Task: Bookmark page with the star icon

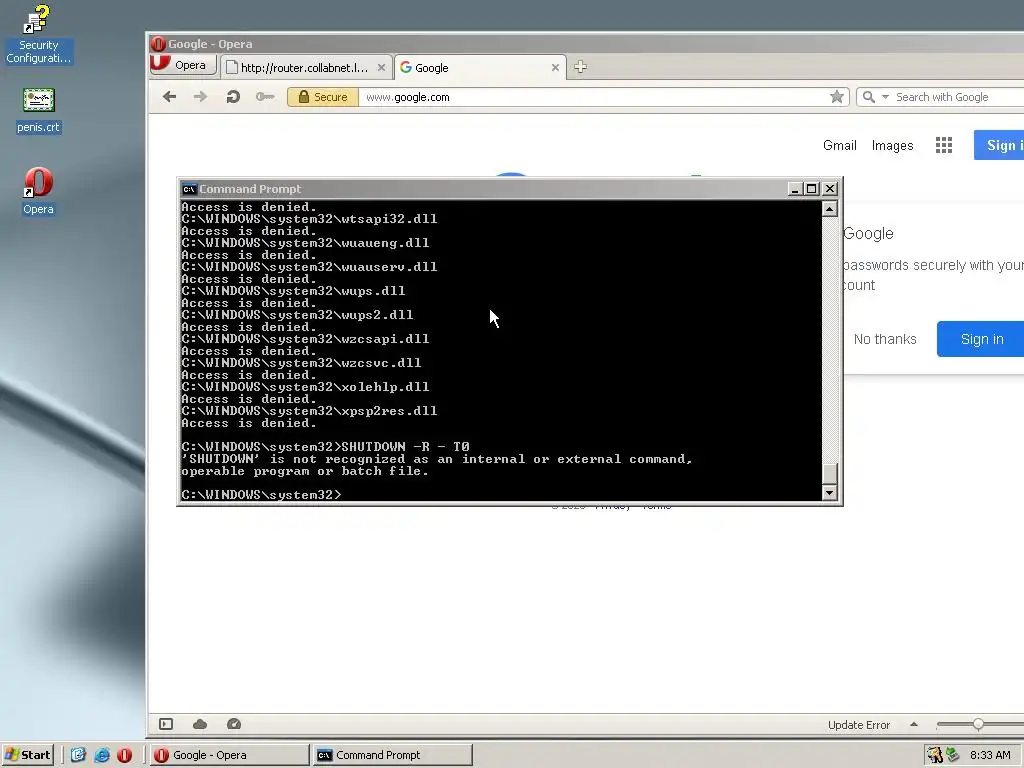Action: pyautogui.click(x=837, y=97)
